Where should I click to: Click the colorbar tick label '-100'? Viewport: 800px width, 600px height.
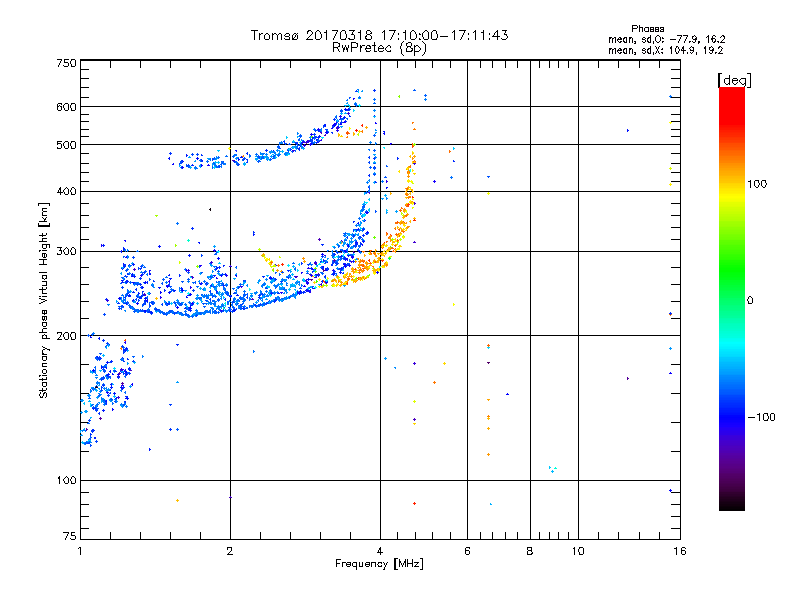(x=762, y=417)
